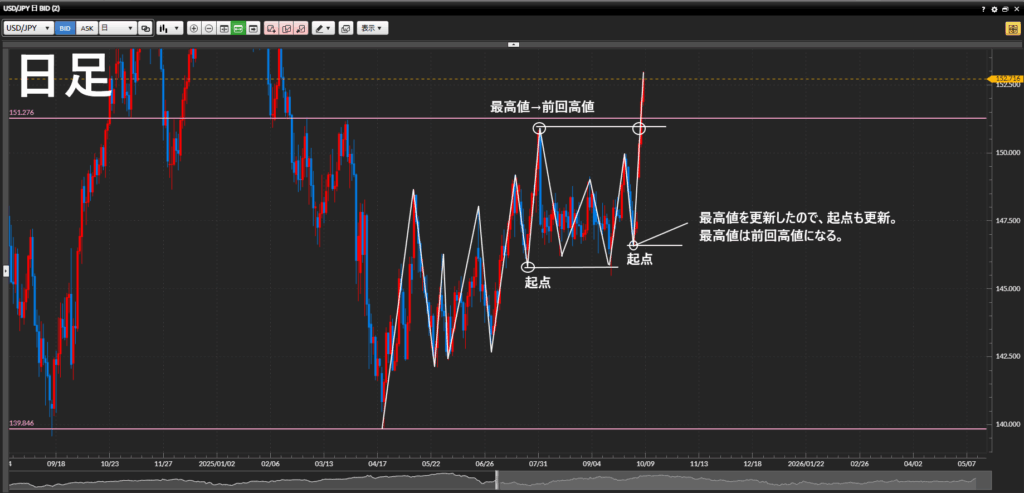This screenshot has height=493, width=1024.
Task: Toggle the green highlighted chart fit icon
Action: tap(239, 28)
